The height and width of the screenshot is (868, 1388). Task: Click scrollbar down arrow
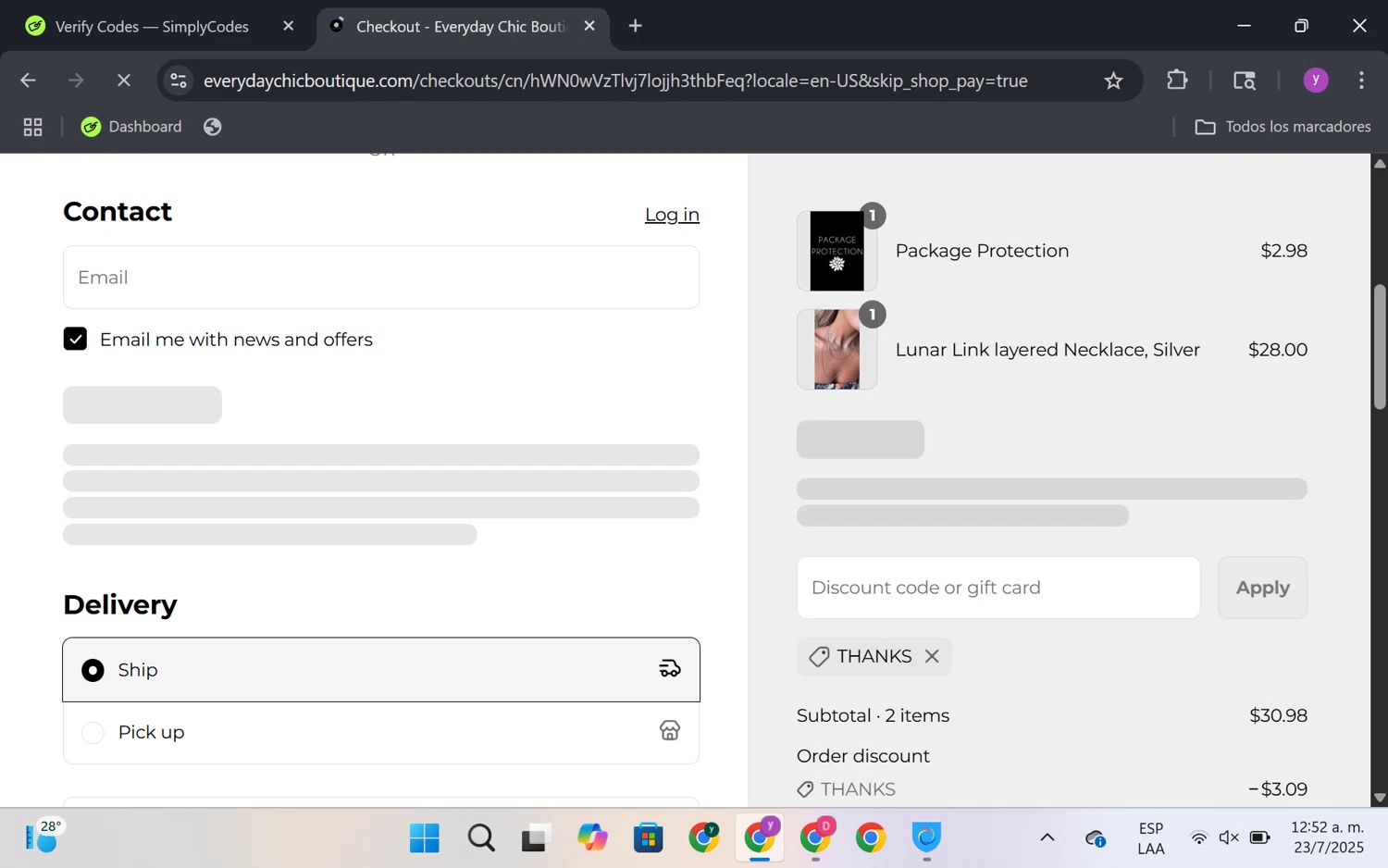click(x=1380, y=798)
